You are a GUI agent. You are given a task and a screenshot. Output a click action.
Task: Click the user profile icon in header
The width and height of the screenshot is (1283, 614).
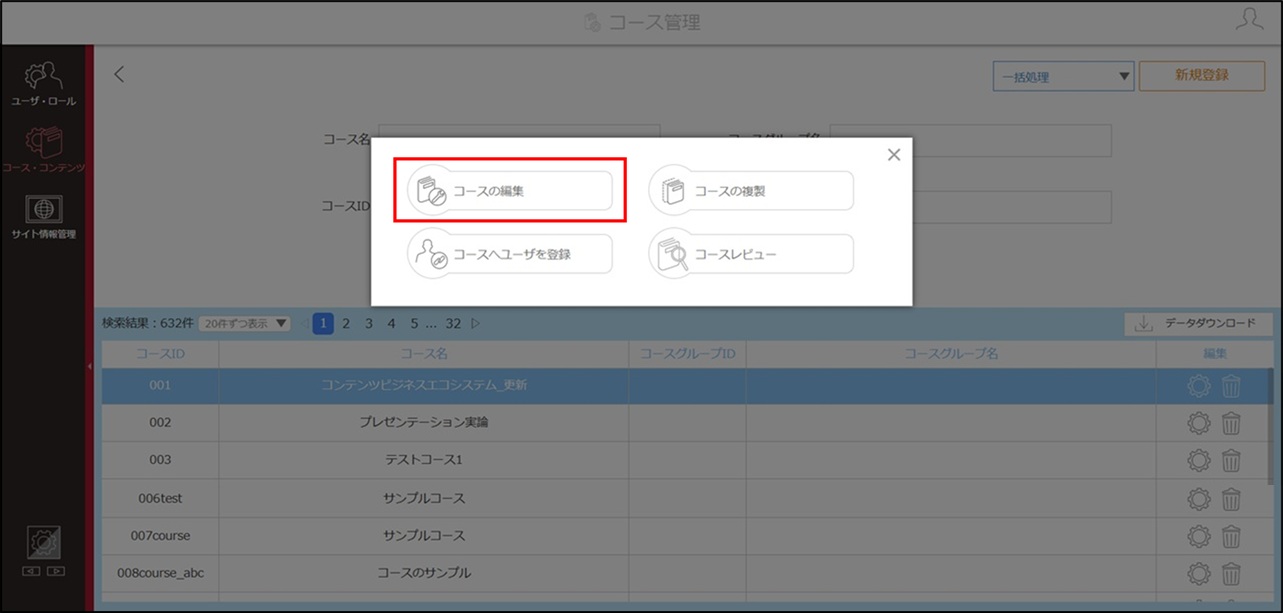pos(1249,20)
